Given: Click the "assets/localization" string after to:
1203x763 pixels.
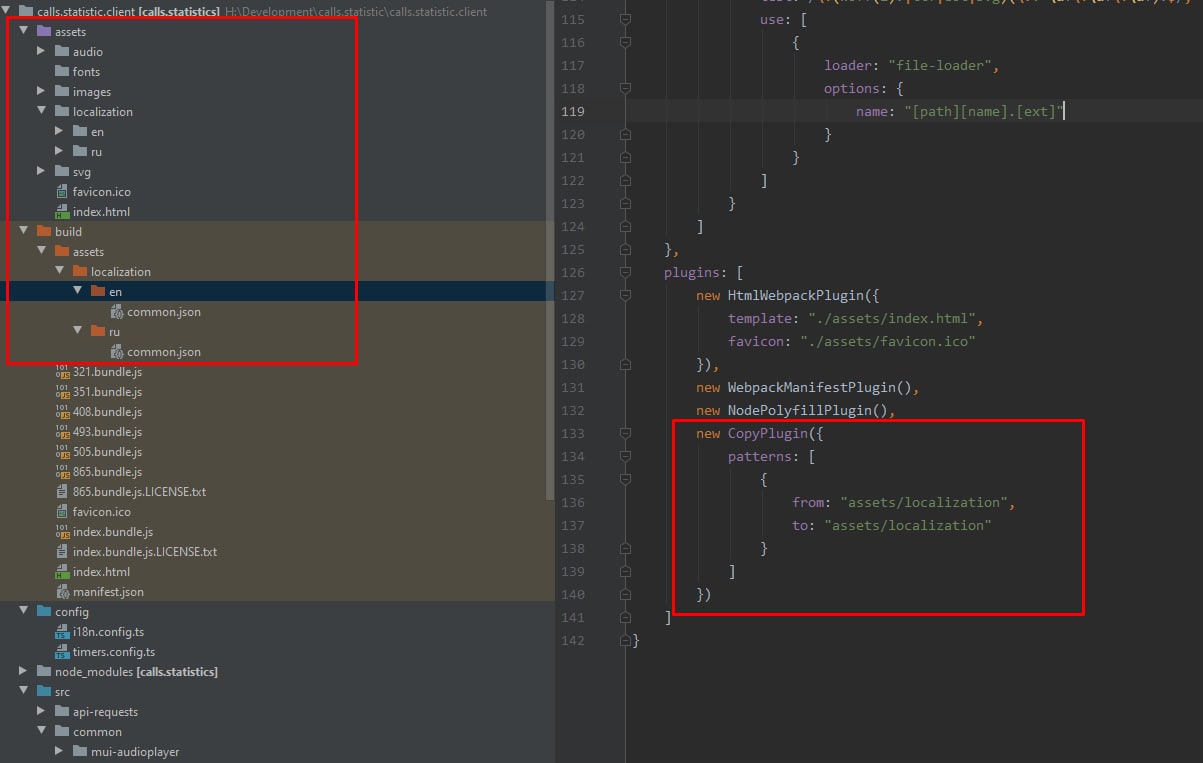Looking at the screenshot, I should coord(908,525).
